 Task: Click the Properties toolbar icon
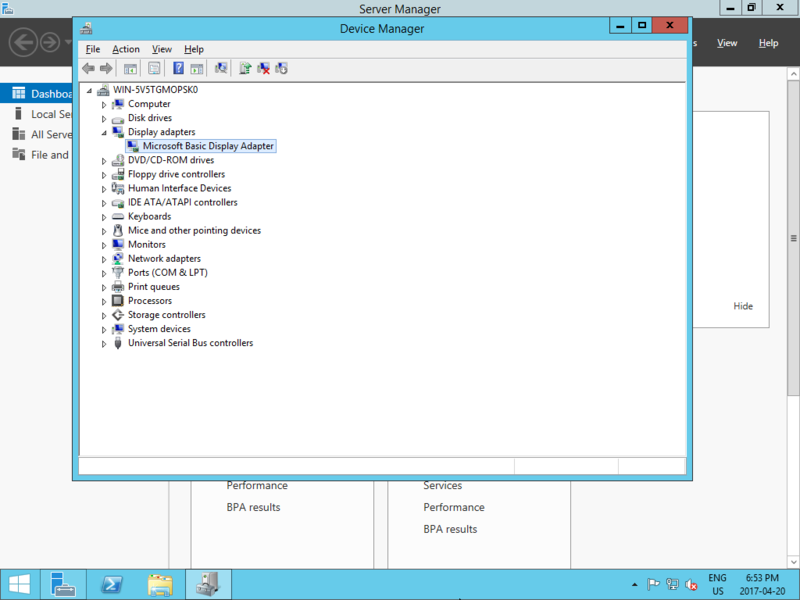(154, 69)
